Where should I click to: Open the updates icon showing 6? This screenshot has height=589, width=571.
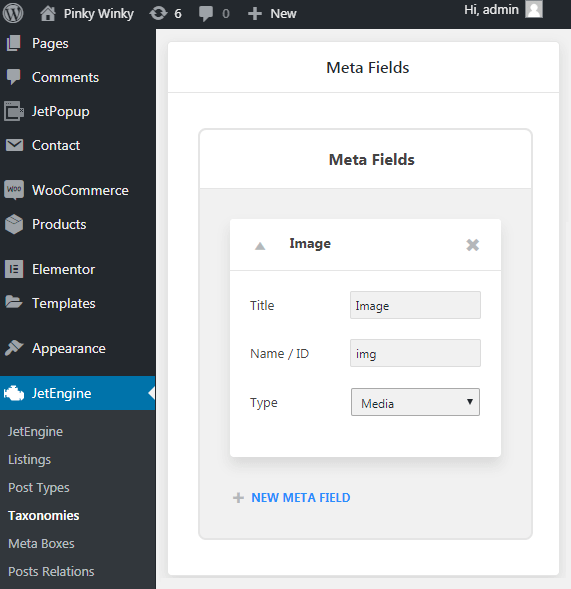click(158, 14)
